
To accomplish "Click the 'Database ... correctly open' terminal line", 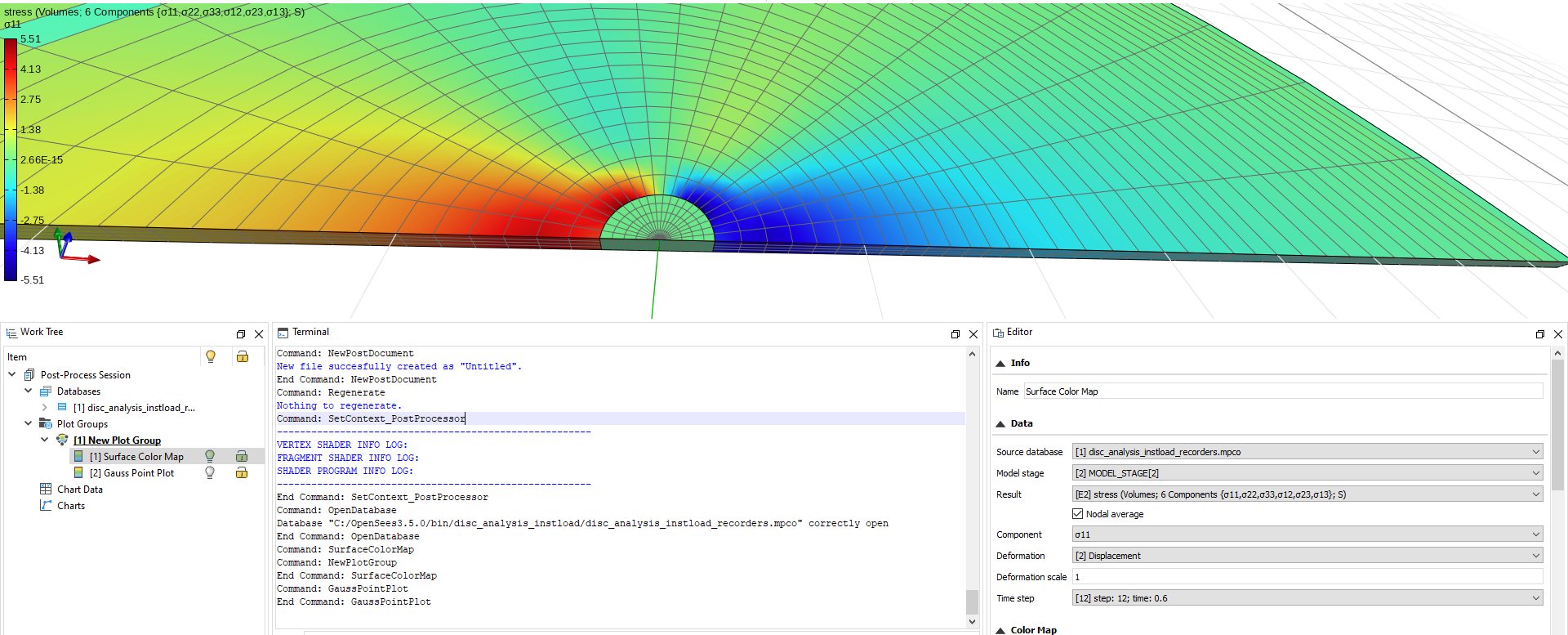I will tap(582, 523).
